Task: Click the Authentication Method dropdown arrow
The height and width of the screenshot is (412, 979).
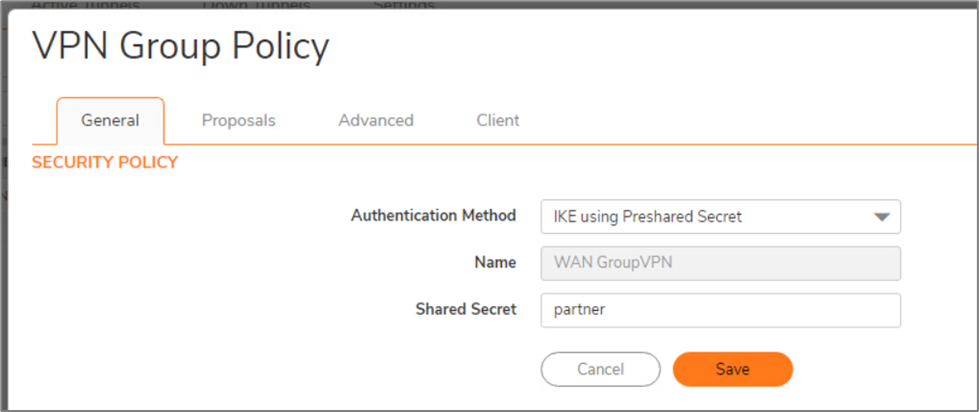Action: tap(881, 216)
